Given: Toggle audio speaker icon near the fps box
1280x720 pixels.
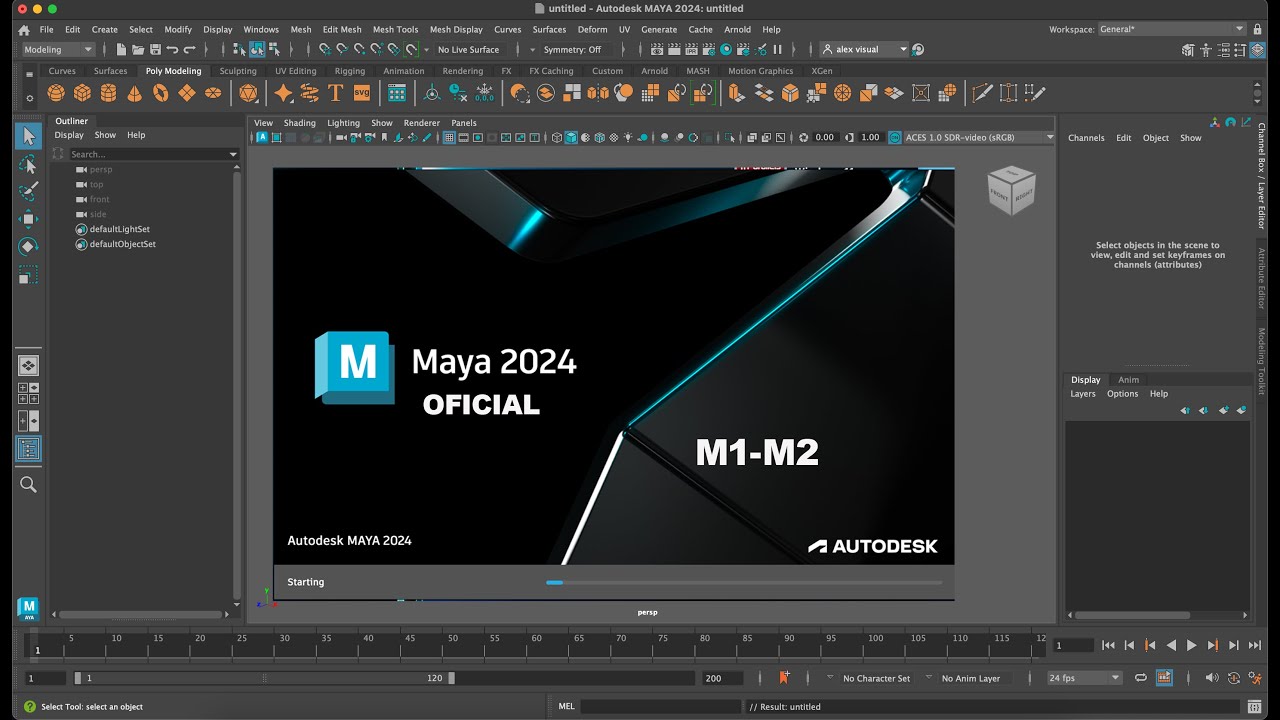Looking at the screenshot, I should (1212, 678).
